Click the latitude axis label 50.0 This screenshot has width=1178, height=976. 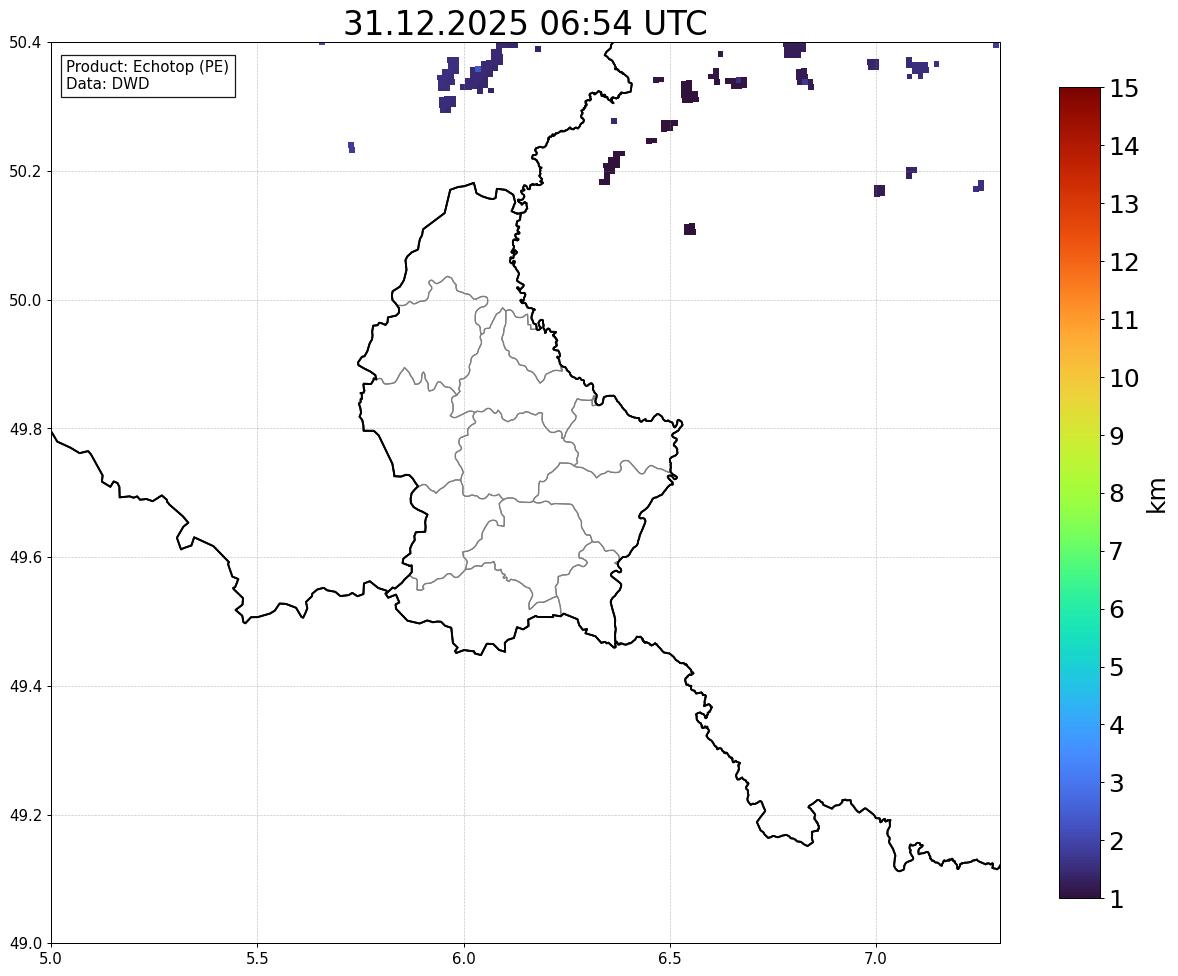click(25, 301)
